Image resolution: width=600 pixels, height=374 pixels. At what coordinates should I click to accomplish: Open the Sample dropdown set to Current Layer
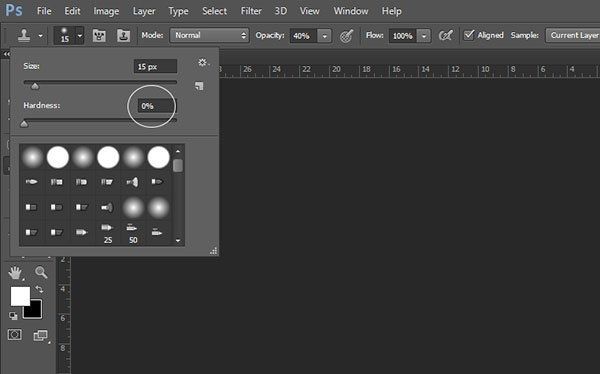pyautogui.click(x=573, y=36)
